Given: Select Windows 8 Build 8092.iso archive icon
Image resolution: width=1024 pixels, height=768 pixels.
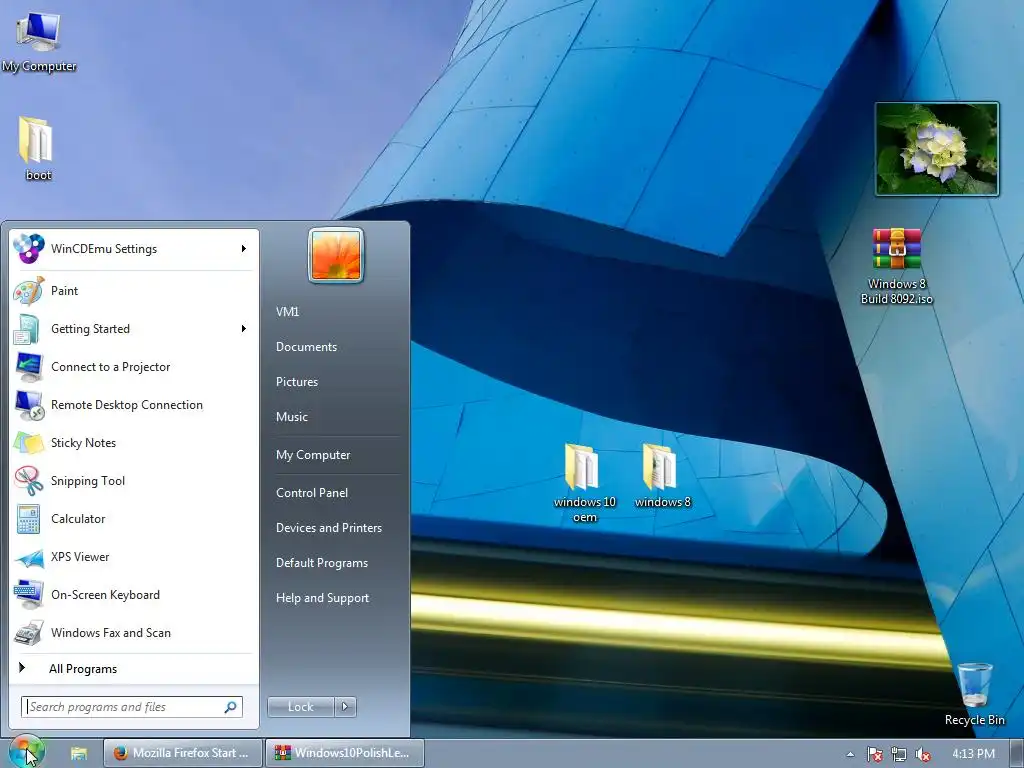Looking at the screenshot, I should 897,266.
